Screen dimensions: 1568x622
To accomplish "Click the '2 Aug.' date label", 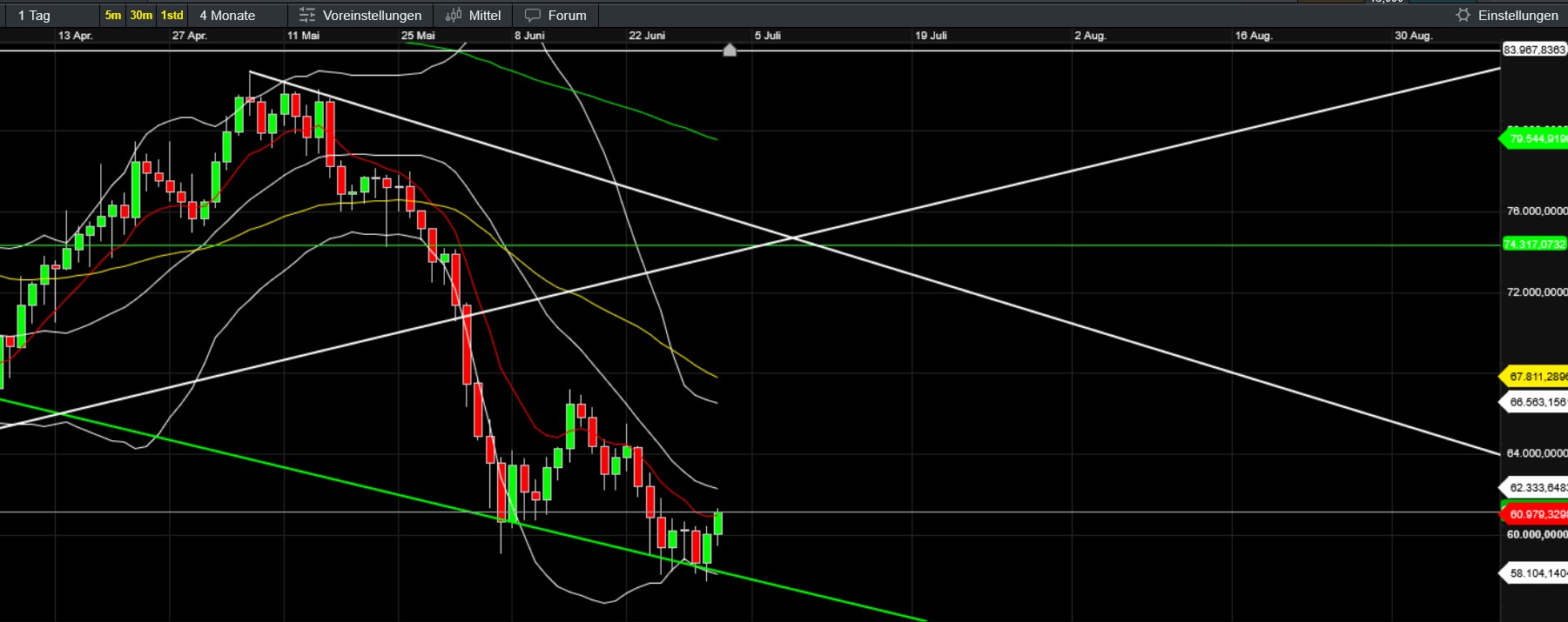I will coord(1090,36).
